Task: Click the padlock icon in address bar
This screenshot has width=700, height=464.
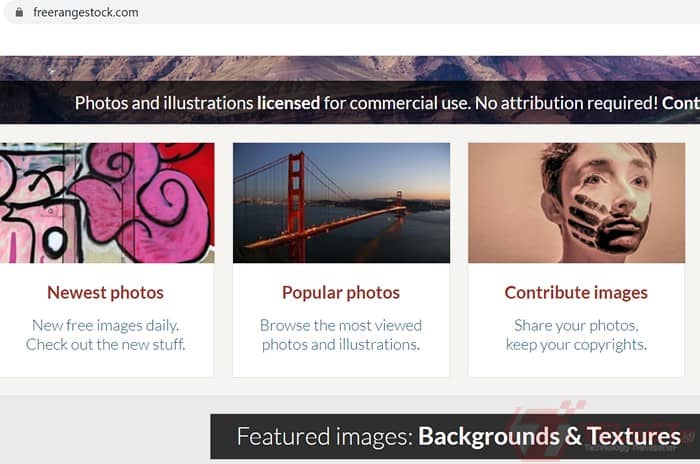Action: pyautogui.click(x=17, y=13)
